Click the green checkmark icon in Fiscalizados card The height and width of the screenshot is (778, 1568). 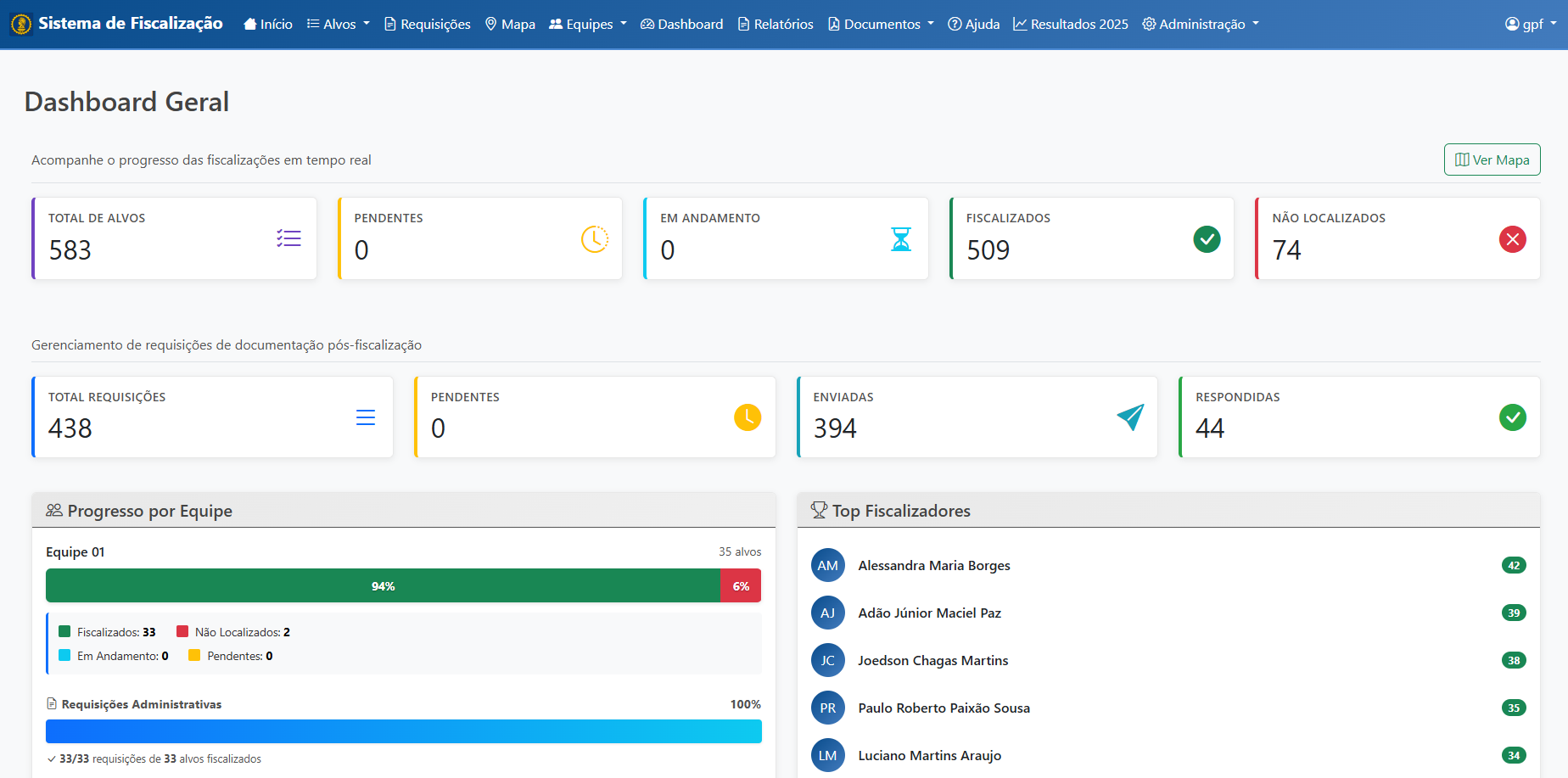click(x=1207, y=239)
